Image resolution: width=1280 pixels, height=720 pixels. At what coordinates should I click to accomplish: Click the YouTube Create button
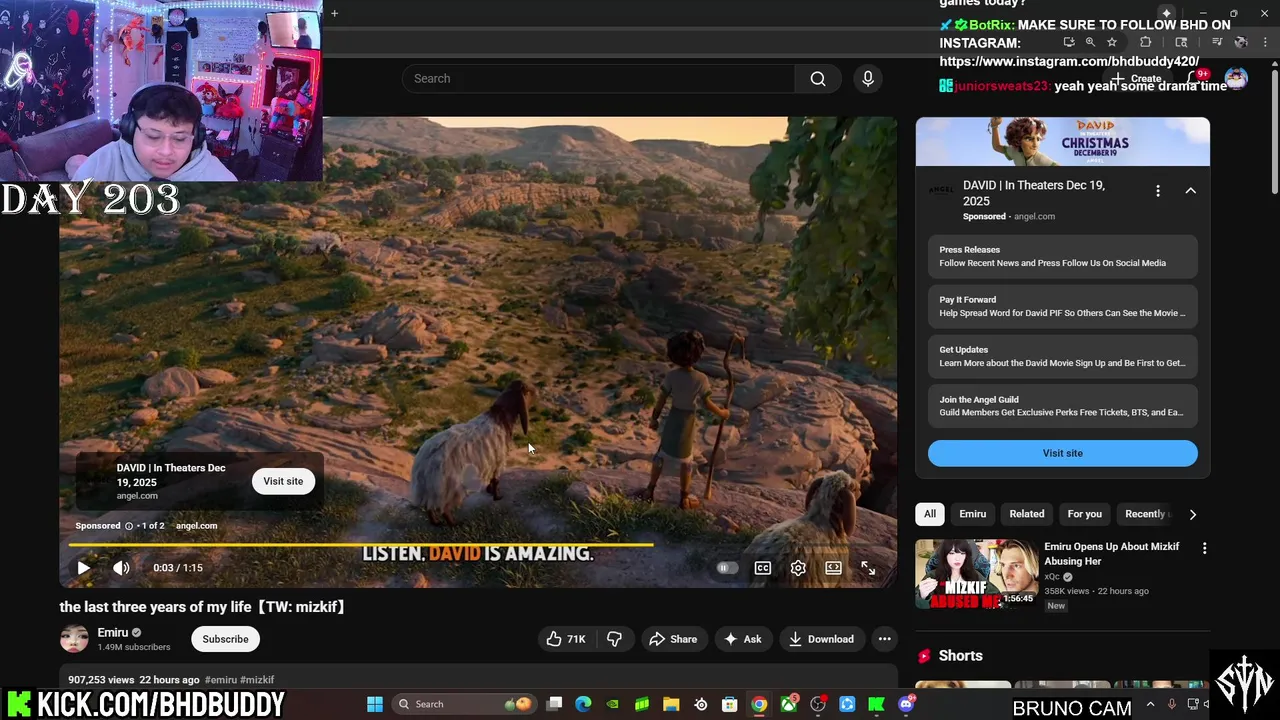[1137, 78]
